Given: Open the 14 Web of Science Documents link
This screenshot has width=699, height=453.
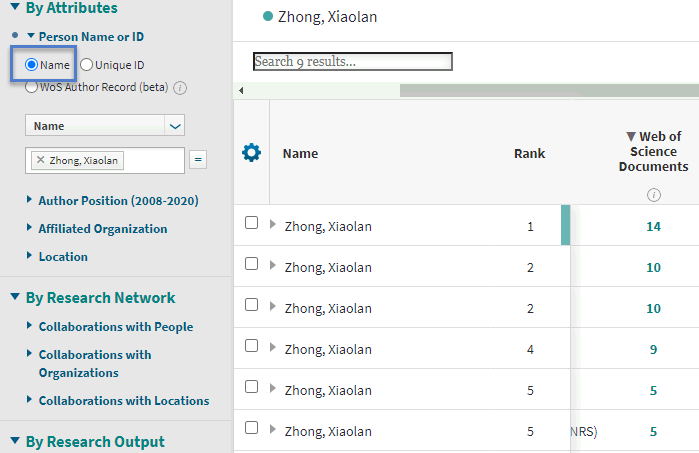Looking at the screenshot, I should 653,226.
